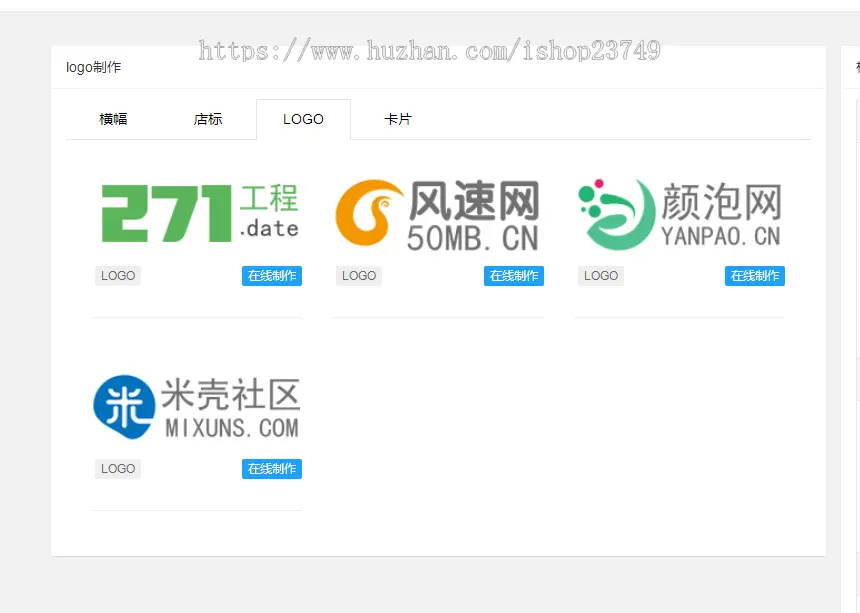Open the 271工程 .date logo thumbnail
This screenshot has height=613, width=860.
pyautogui.click(x=200, y=214)
